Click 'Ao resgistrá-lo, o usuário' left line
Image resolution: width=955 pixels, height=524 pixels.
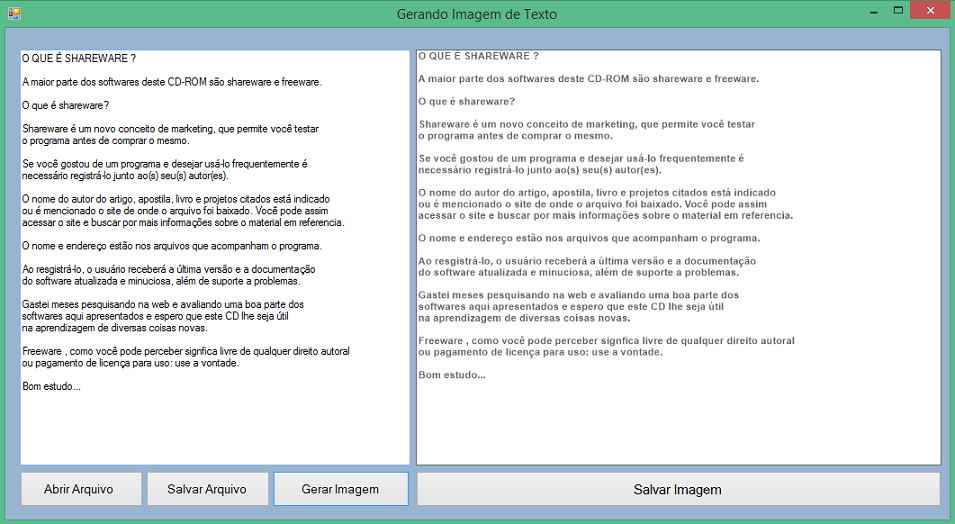169,269
